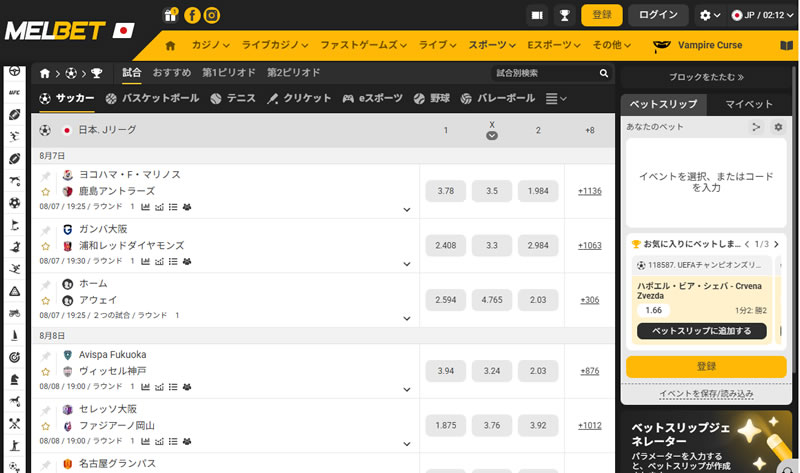
Task: Favorite the ガンバ大阪 match with star
Action: [45, 246]
